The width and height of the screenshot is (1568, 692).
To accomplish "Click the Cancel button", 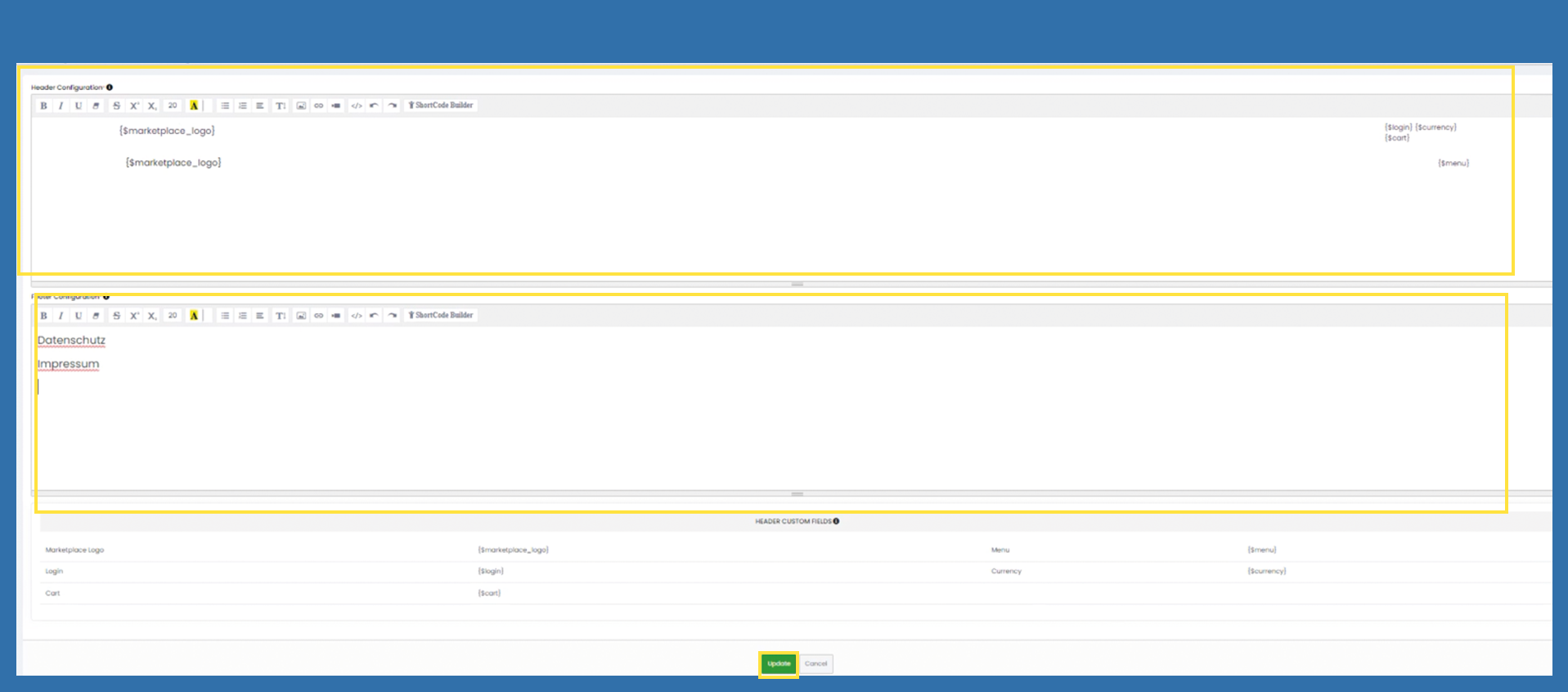I will [x=815, y=663].
